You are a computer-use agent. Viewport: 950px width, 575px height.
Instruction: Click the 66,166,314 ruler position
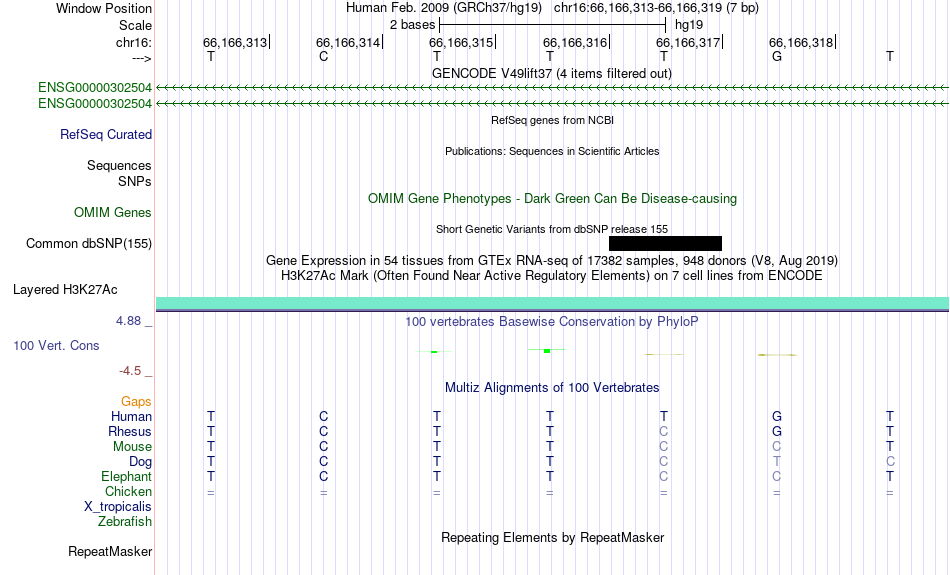[x=350, y=42]
